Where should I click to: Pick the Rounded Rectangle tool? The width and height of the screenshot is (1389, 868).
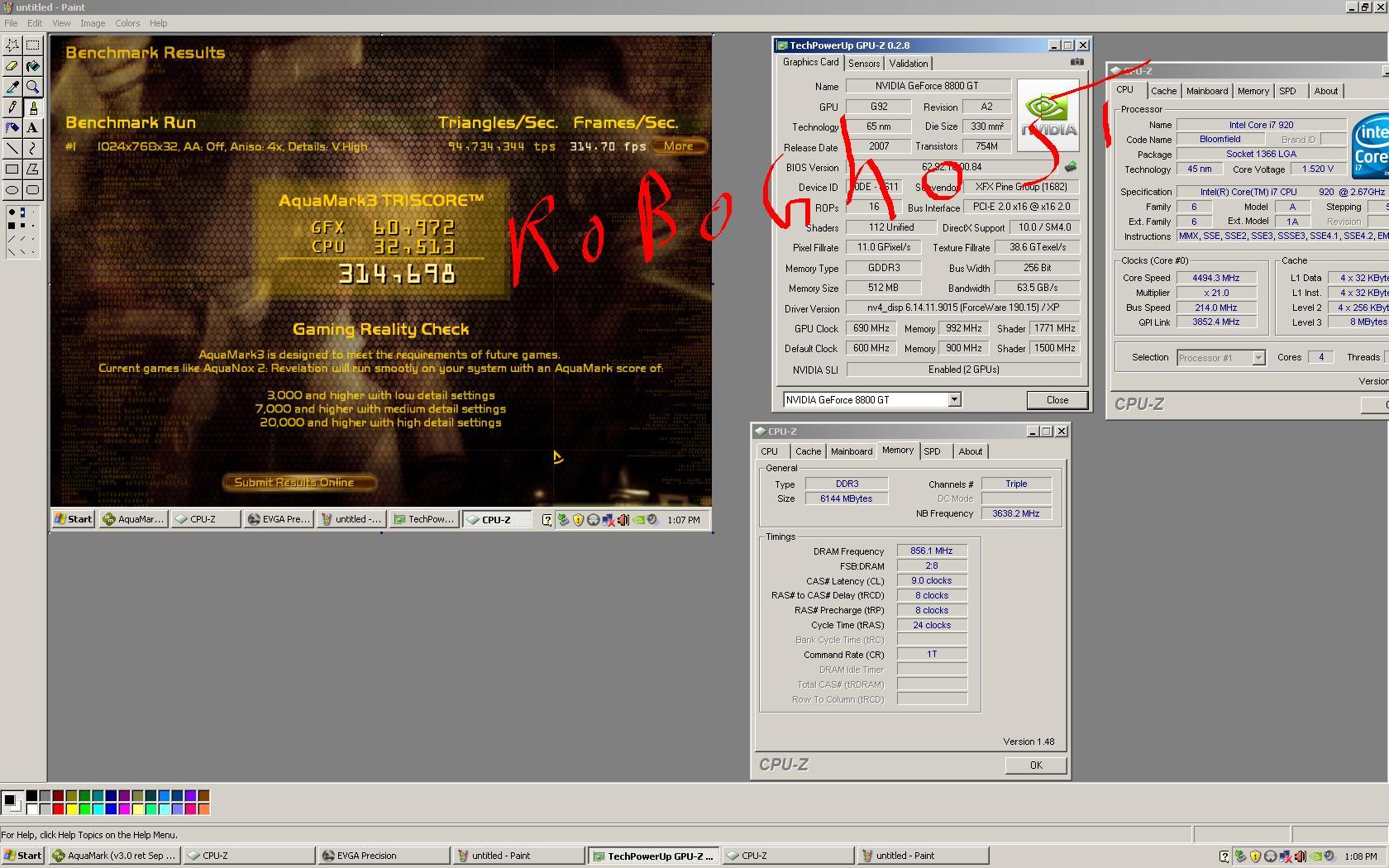[x=33, y=190]
